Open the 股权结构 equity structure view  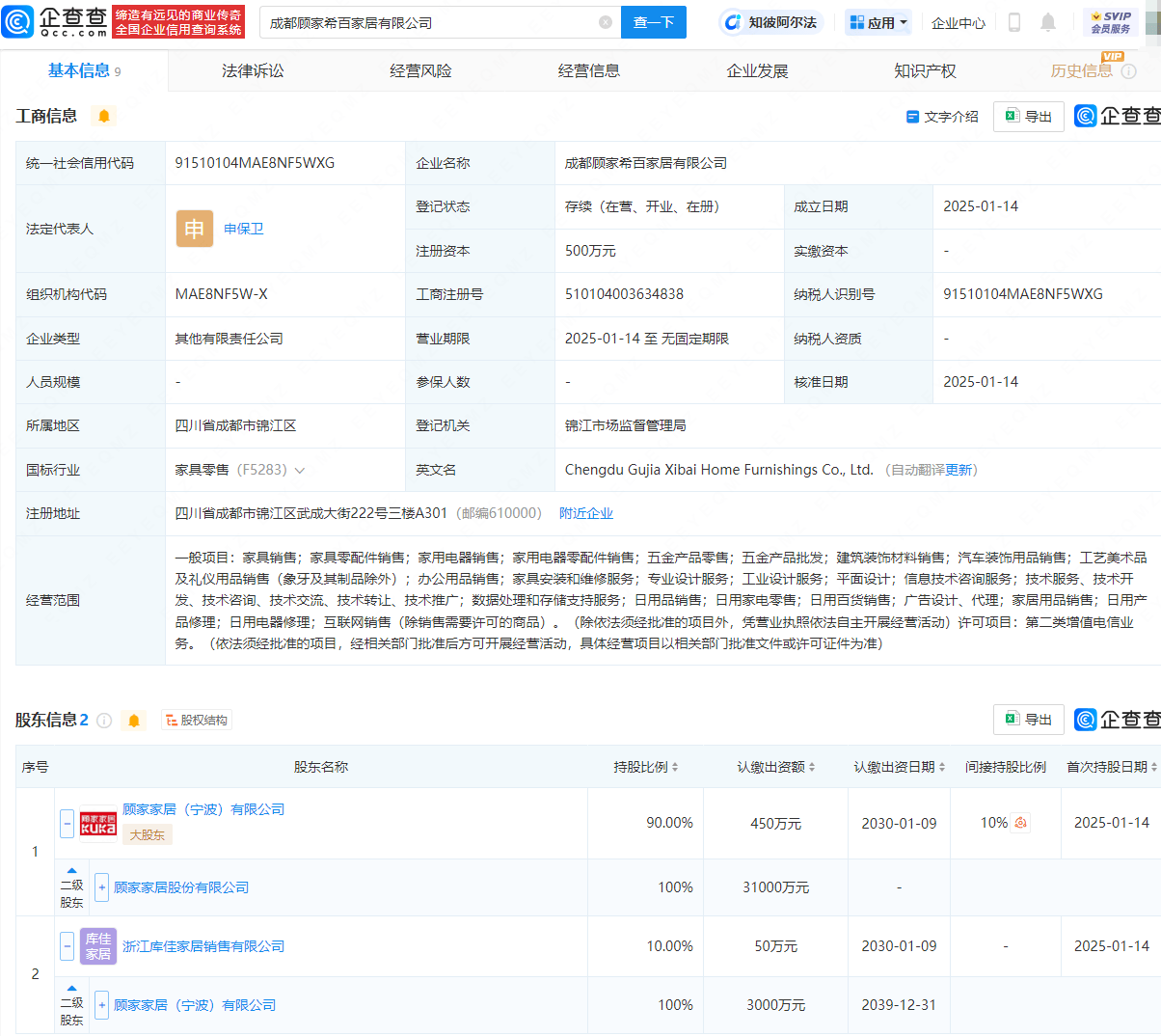coord(197,721)
